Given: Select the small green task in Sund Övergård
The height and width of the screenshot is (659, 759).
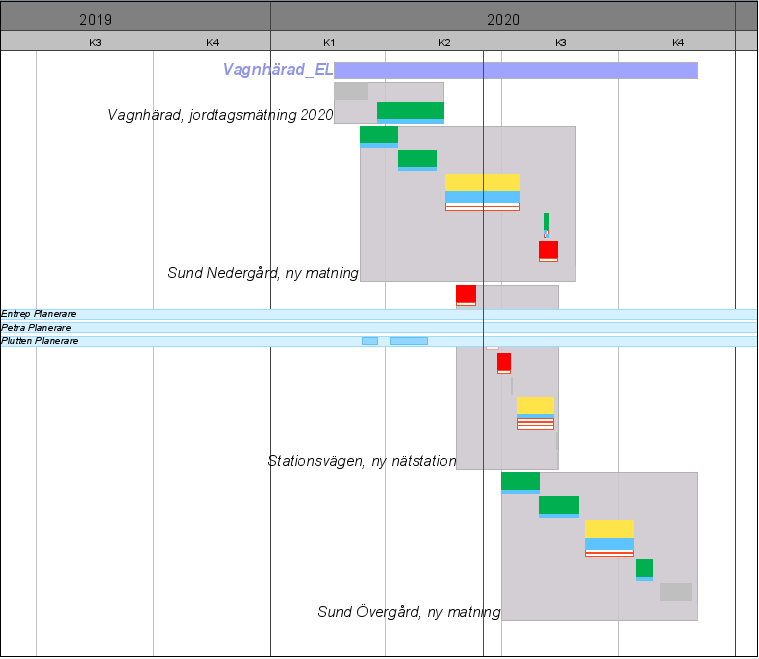Looking at the screenshot, I should [x=644, y=570].
